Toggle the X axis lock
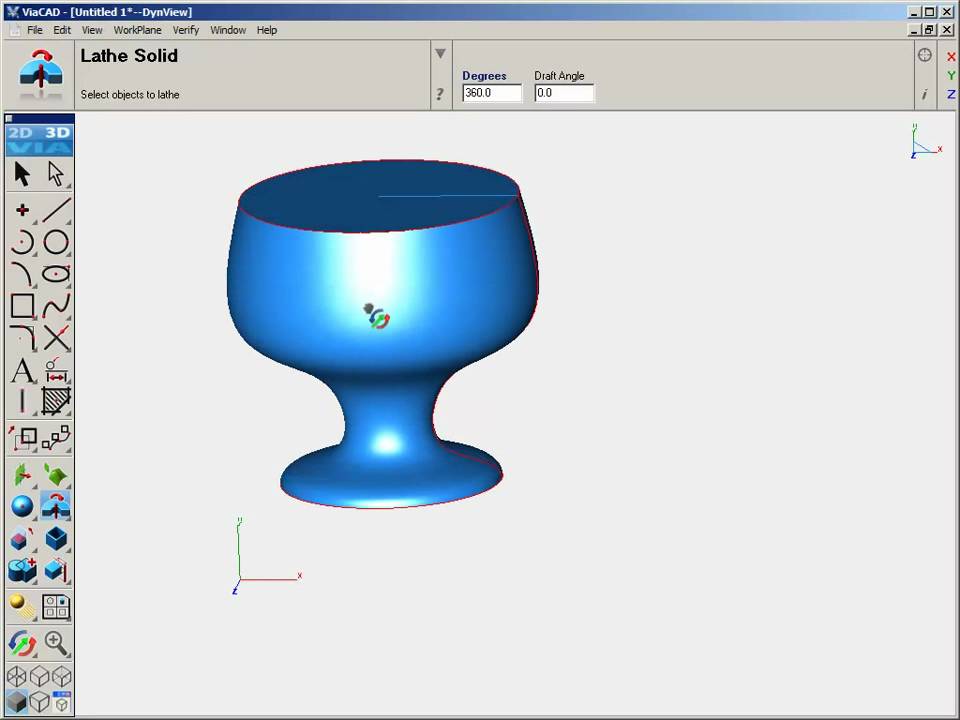960x720 pixels. [x=951, y=57]
